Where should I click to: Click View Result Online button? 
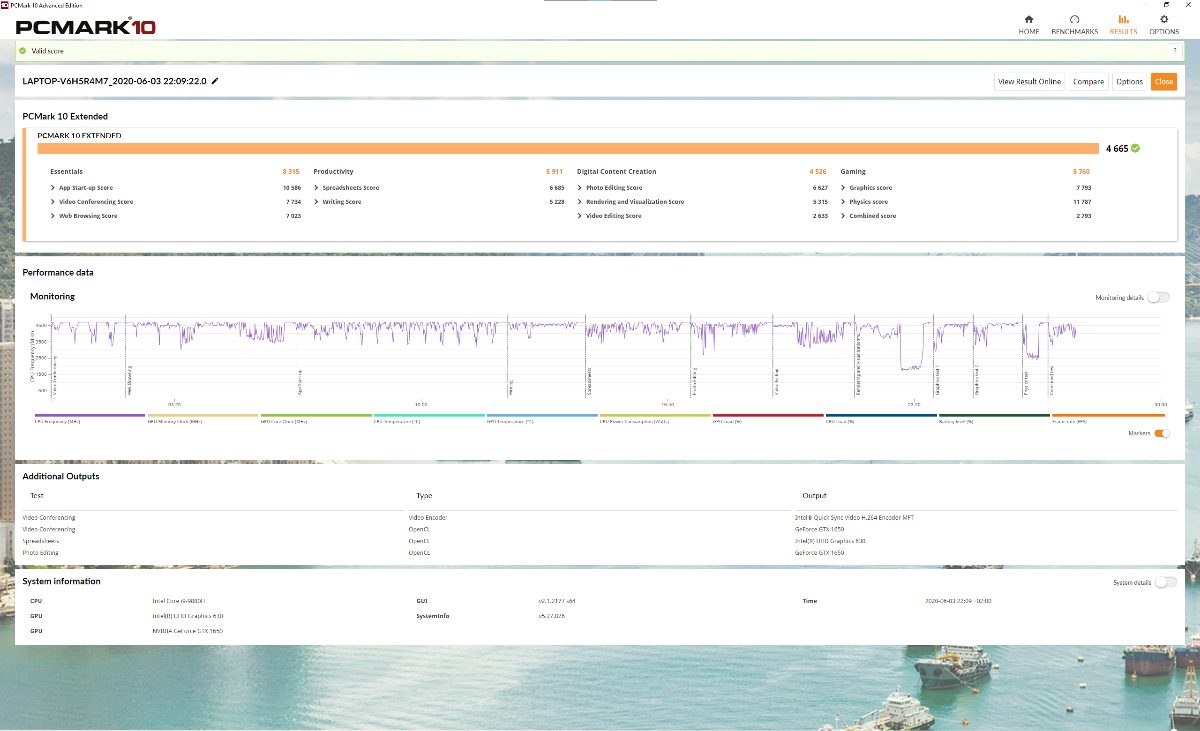click(x=1029, y=82)
